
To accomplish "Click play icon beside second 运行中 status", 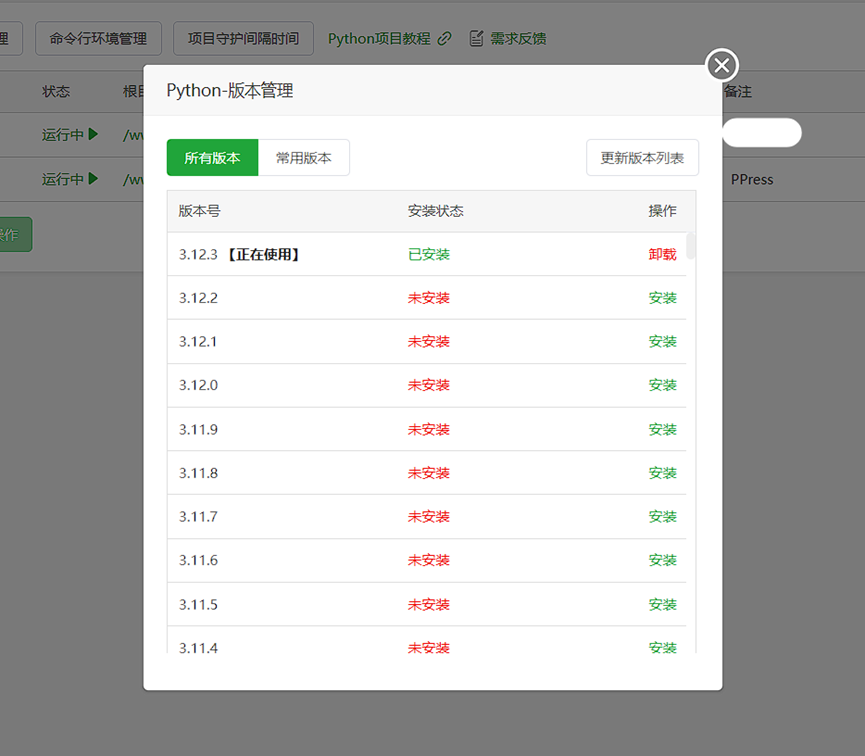I will pos(93,179).
